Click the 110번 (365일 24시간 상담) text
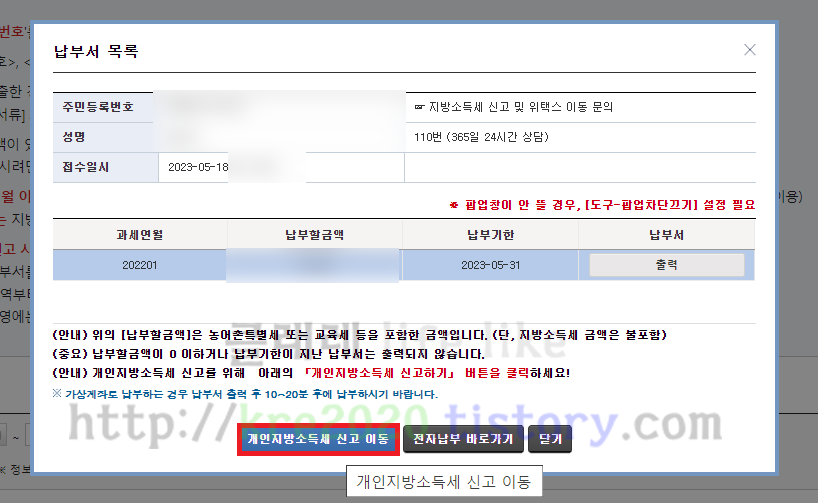This screenshot has height=503, width=818. (481, 137)
